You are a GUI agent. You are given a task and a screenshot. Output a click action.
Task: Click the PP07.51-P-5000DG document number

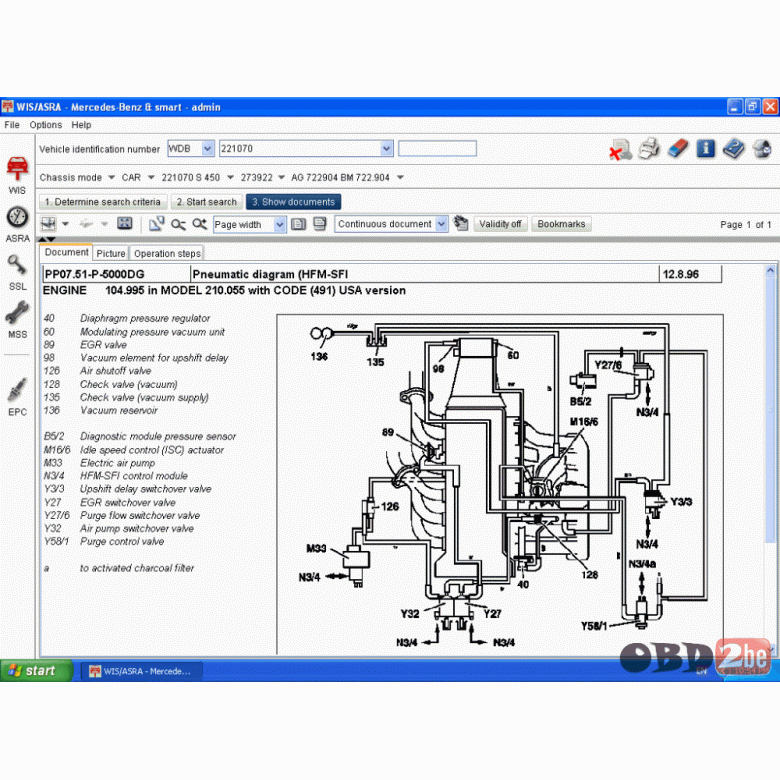click(x=95, y=274)
